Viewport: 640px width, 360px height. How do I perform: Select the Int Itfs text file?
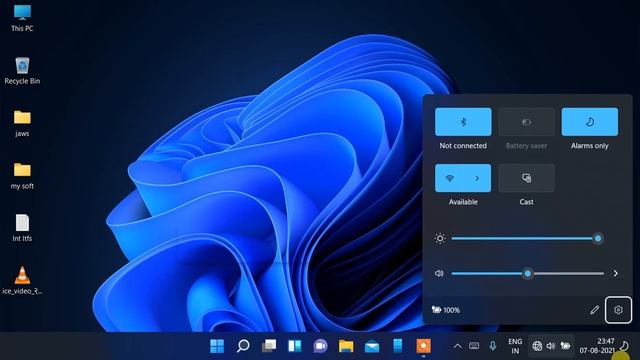pyautogui.click(x=22, y=228)
